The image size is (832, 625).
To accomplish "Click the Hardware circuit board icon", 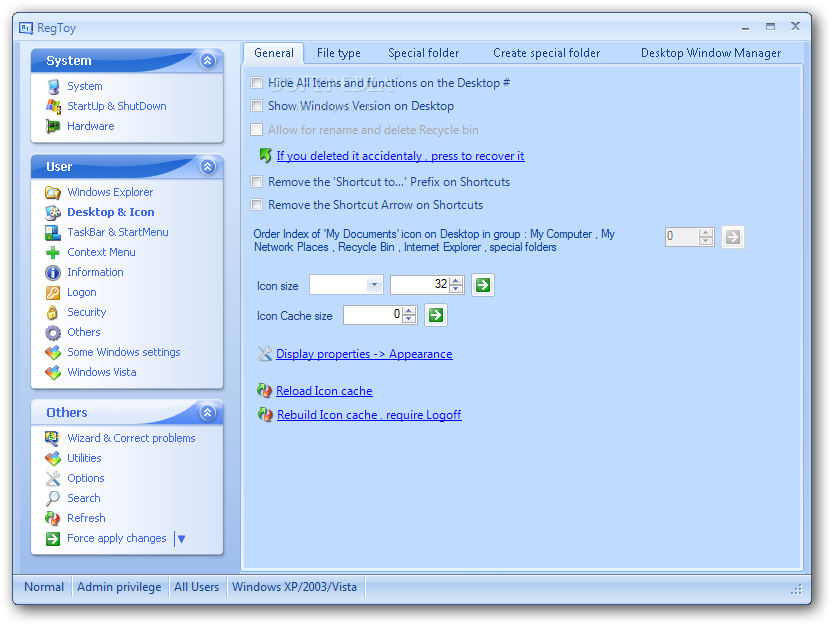I will pyautogui.click(x=53, y=126).
